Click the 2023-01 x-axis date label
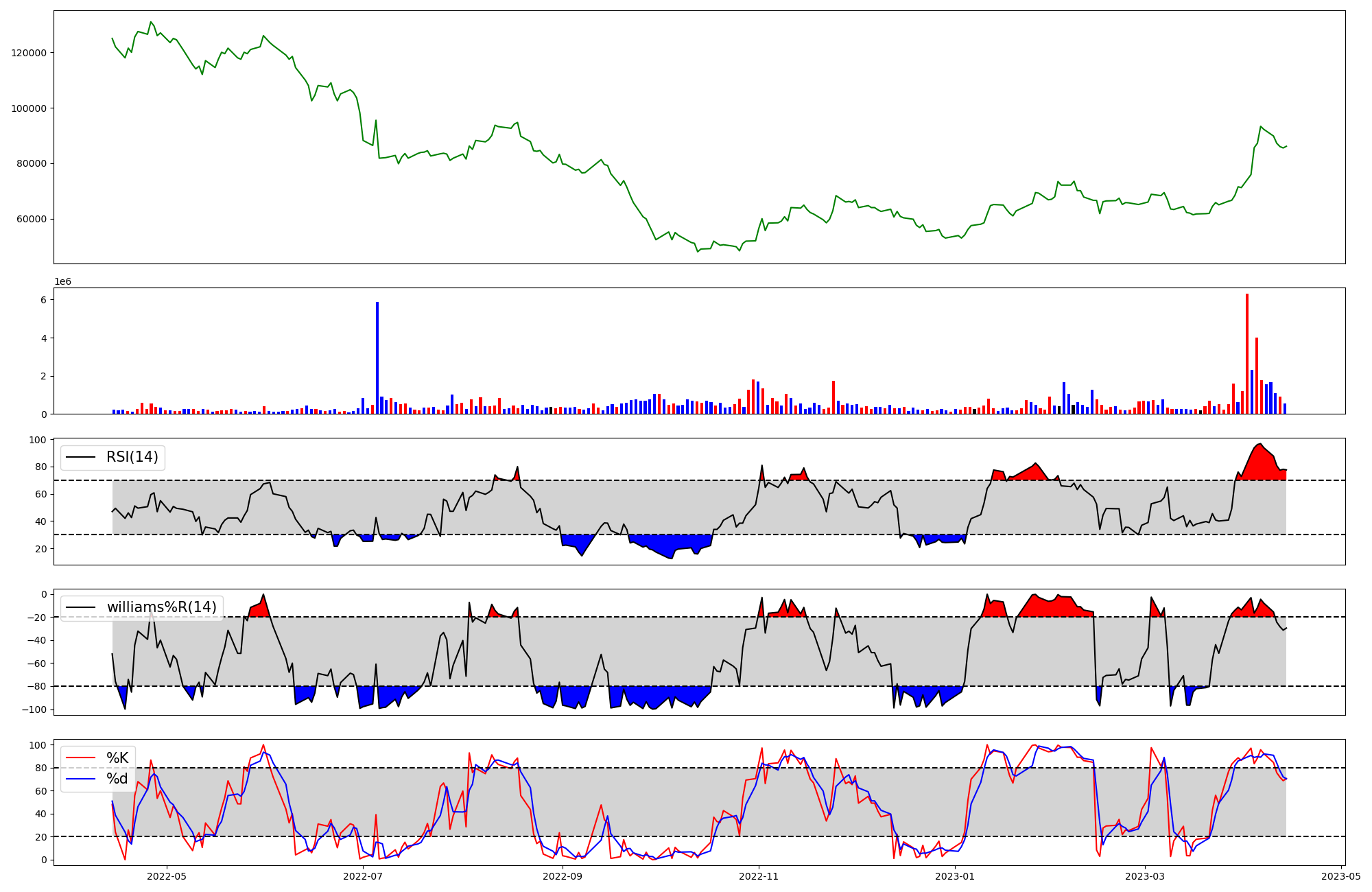 click(x=955, y=876)
